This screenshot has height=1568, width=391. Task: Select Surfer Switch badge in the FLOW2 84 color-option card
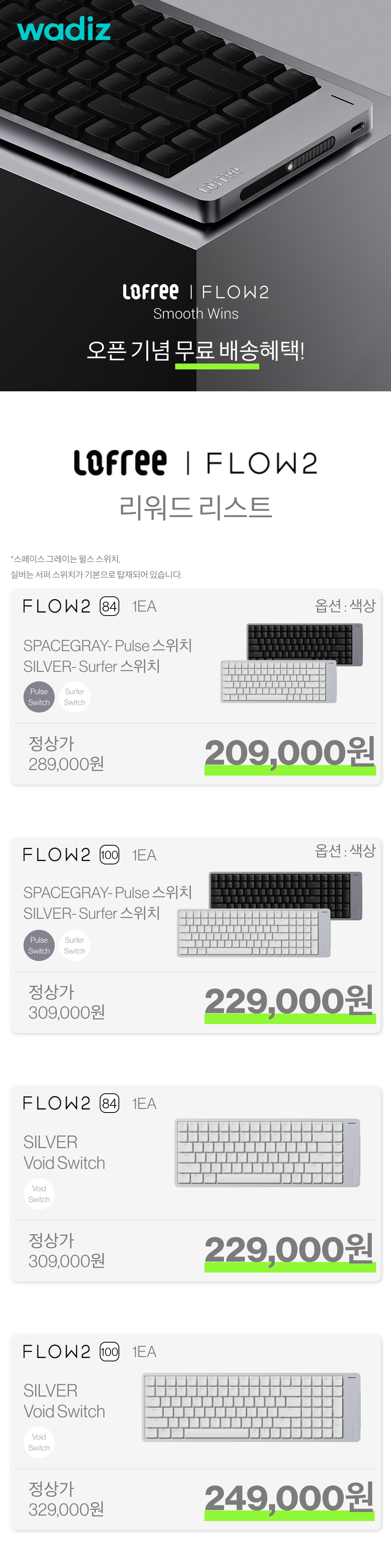click(75, 697)
